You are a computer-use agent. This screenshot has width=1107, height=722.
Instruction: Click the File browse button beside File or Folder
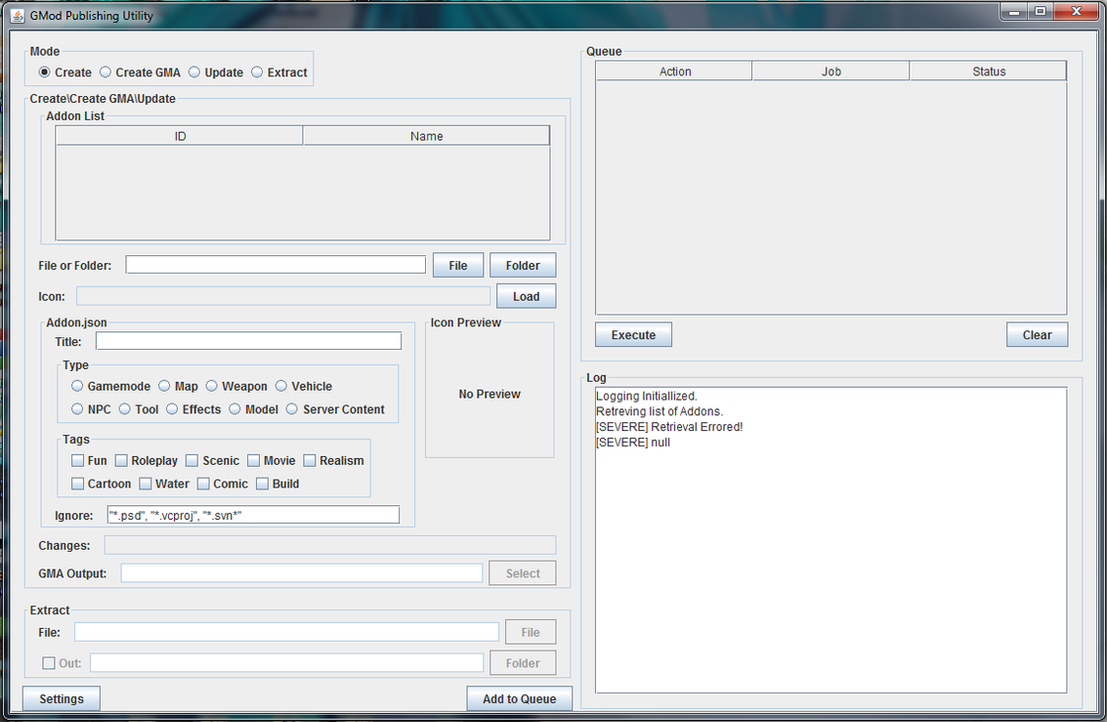(x=458, y=265)
